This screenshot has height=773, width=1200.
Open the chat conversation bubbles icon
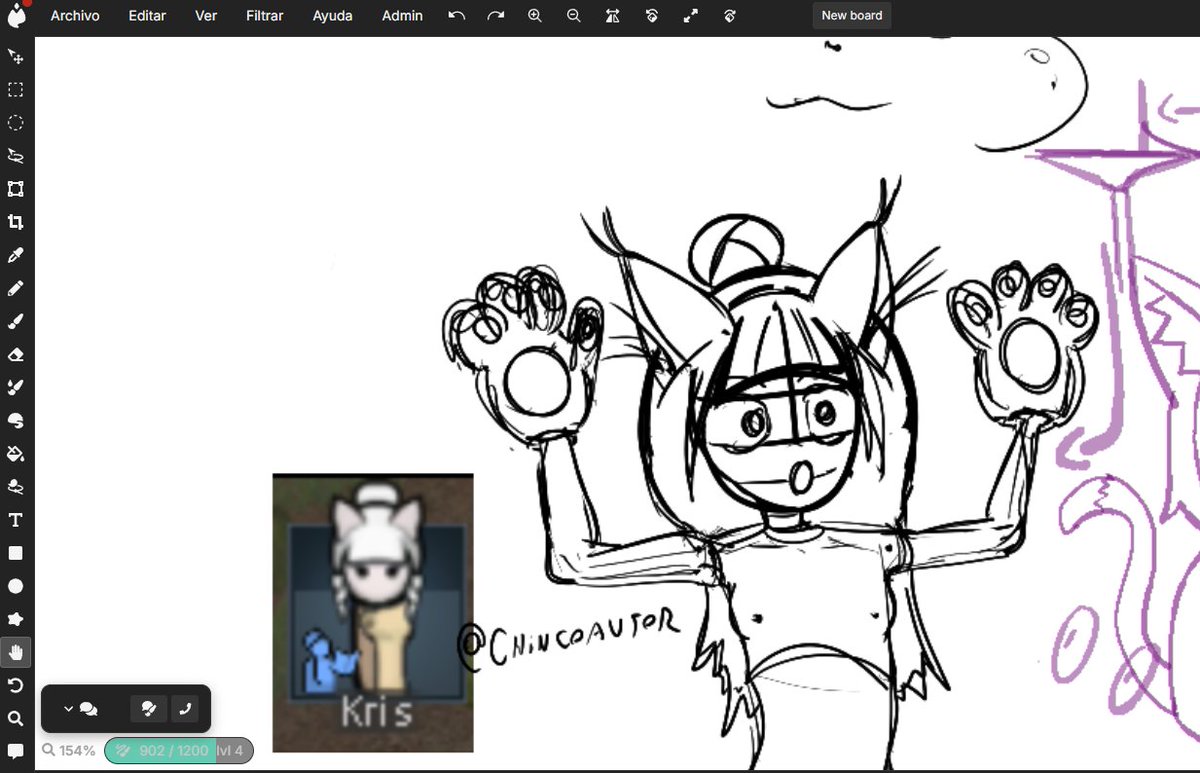point(88,709)
